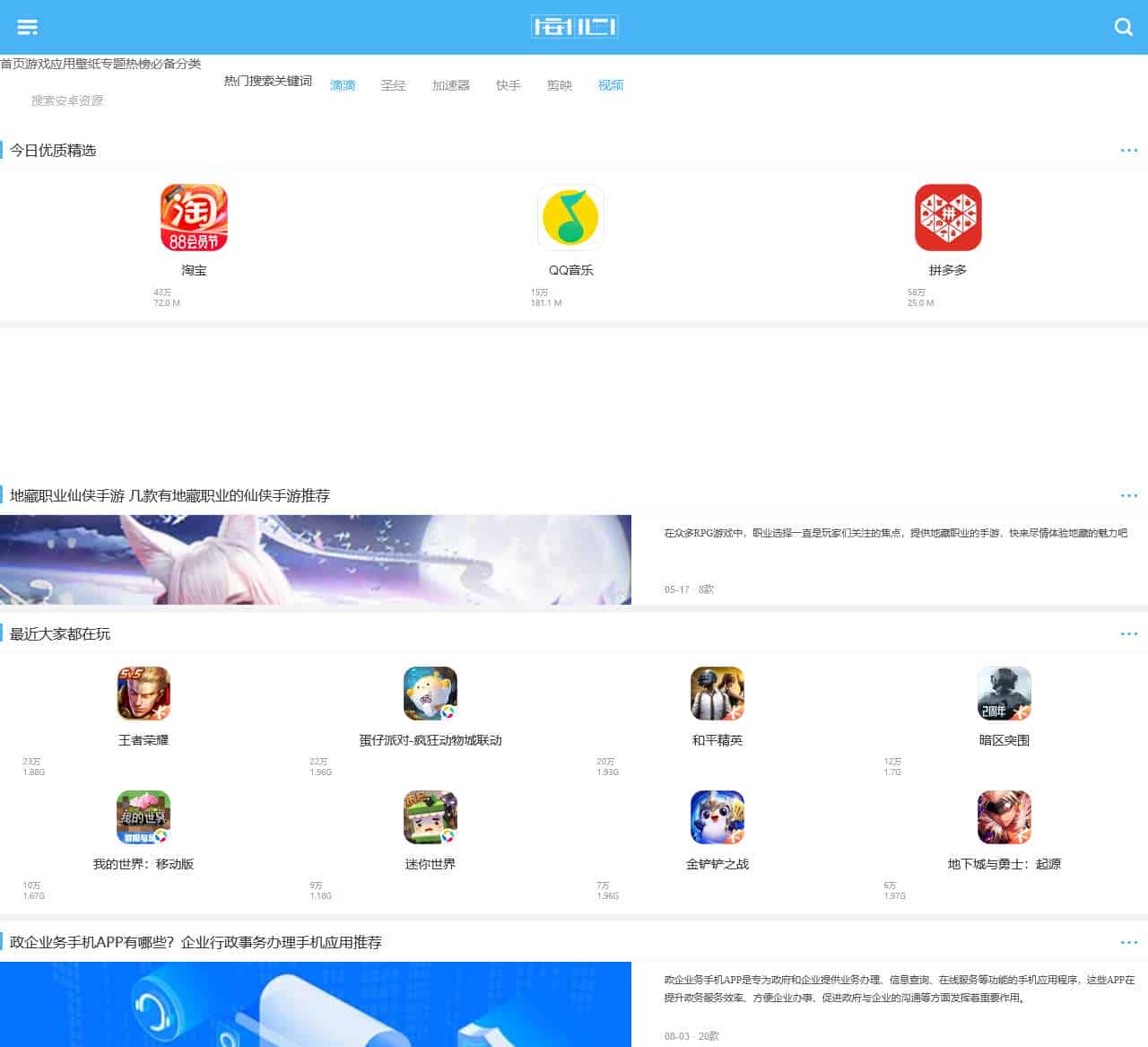The image size is (1148, 1047).
Task: Click the 搜索安卓资源 search field
Action: 67,100
